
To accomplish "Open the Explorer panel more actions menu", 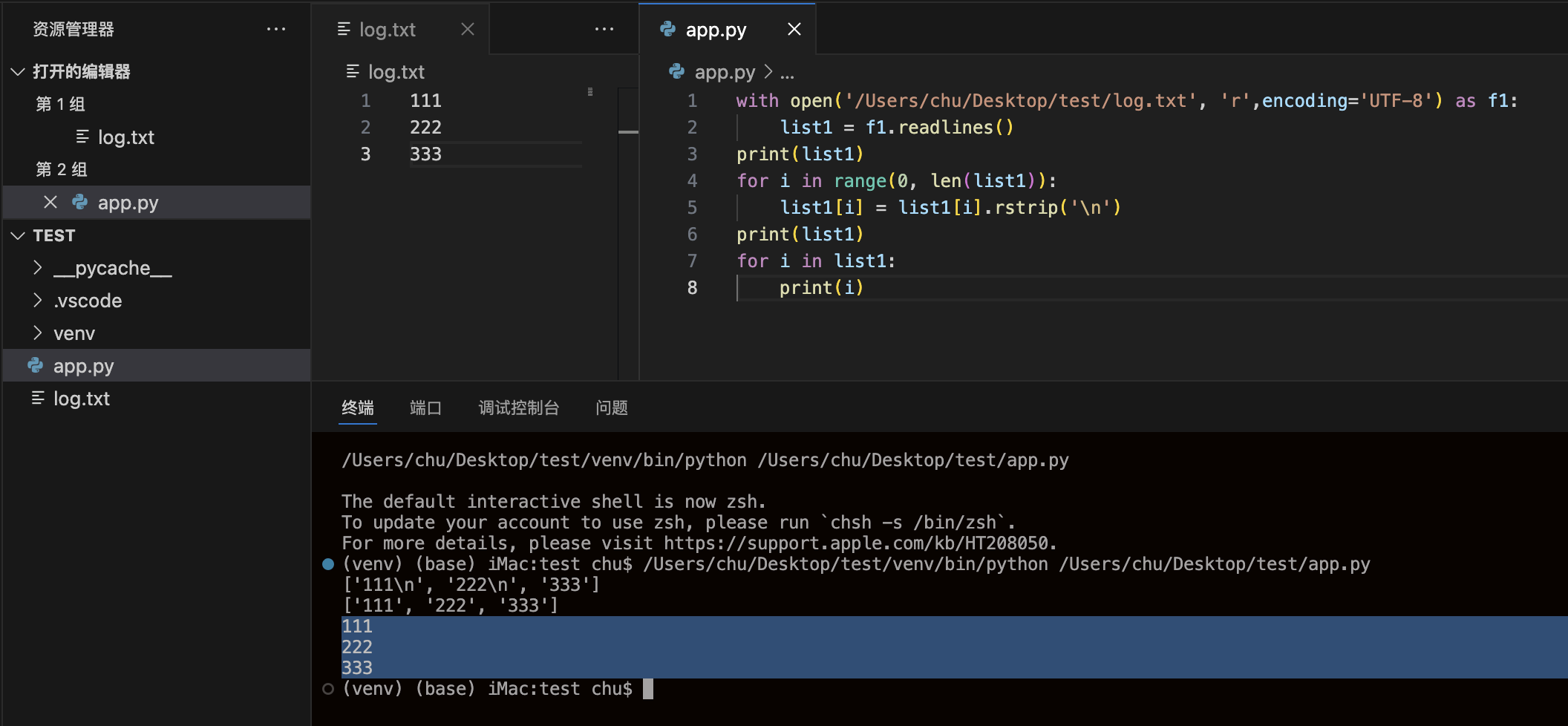I will pyautogui.click(x=275, y=30).
